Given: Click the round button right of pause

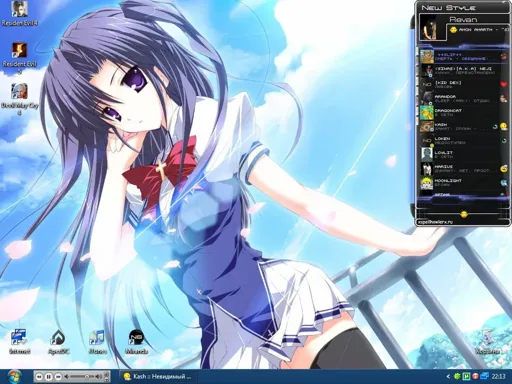Looking at the screenshot, I should coord(58,377).
